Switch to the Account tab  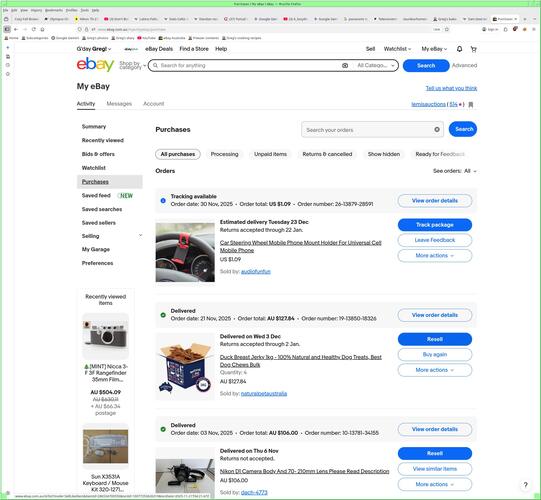(x=154, y=104)
